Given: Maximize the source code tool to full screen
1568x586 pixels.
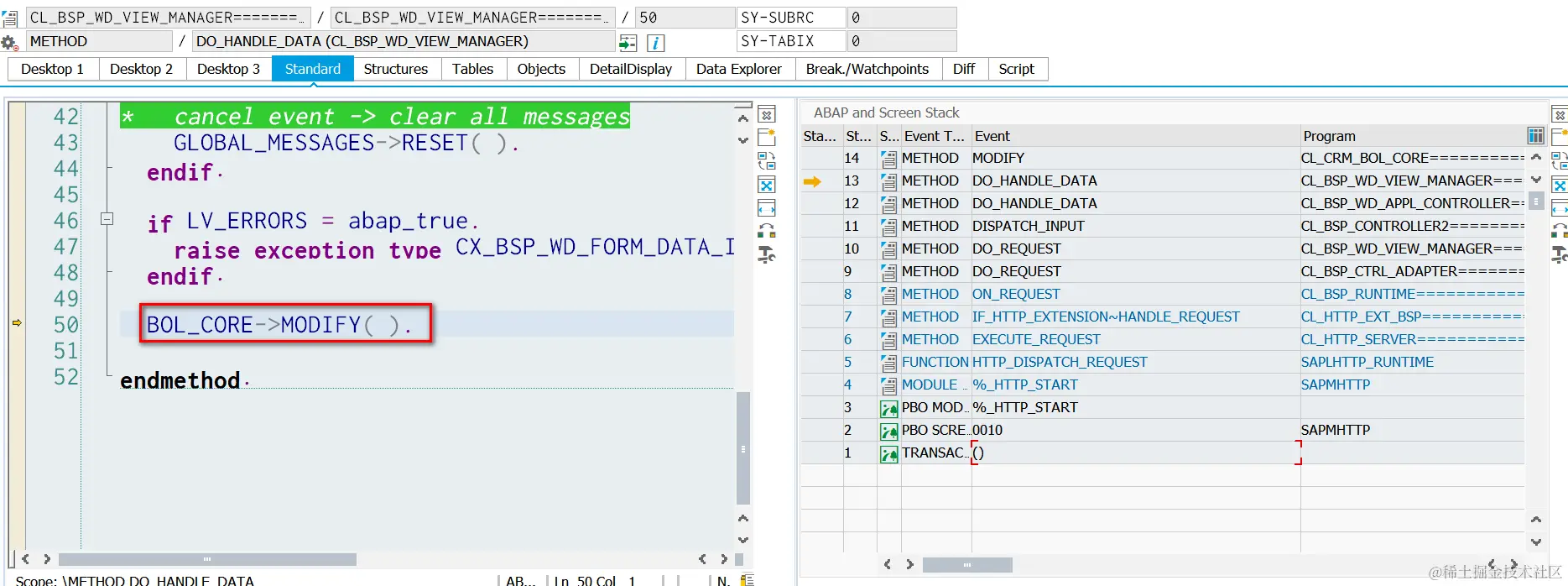Looking at the screenshot, I should [767, 185].
